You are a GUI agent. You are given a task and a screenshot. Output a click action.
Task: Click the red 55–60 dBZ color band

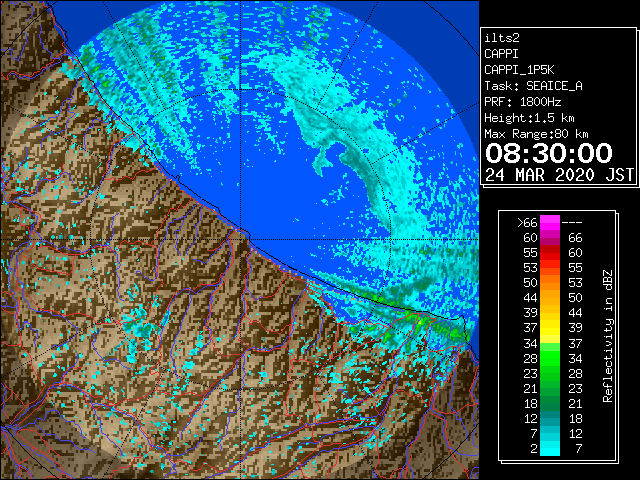pyautogui.click(x=550, y=253)
